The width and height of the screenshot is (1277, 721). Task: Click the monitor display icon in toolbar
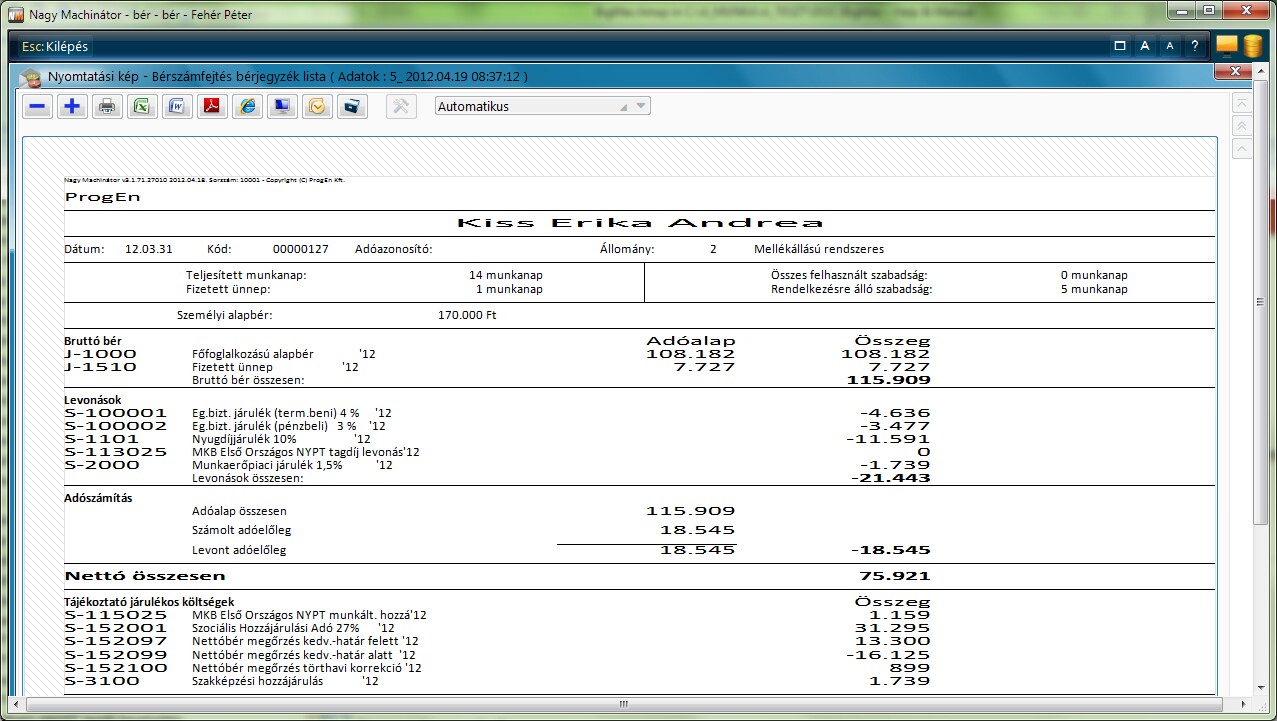(x=282, y=107)
